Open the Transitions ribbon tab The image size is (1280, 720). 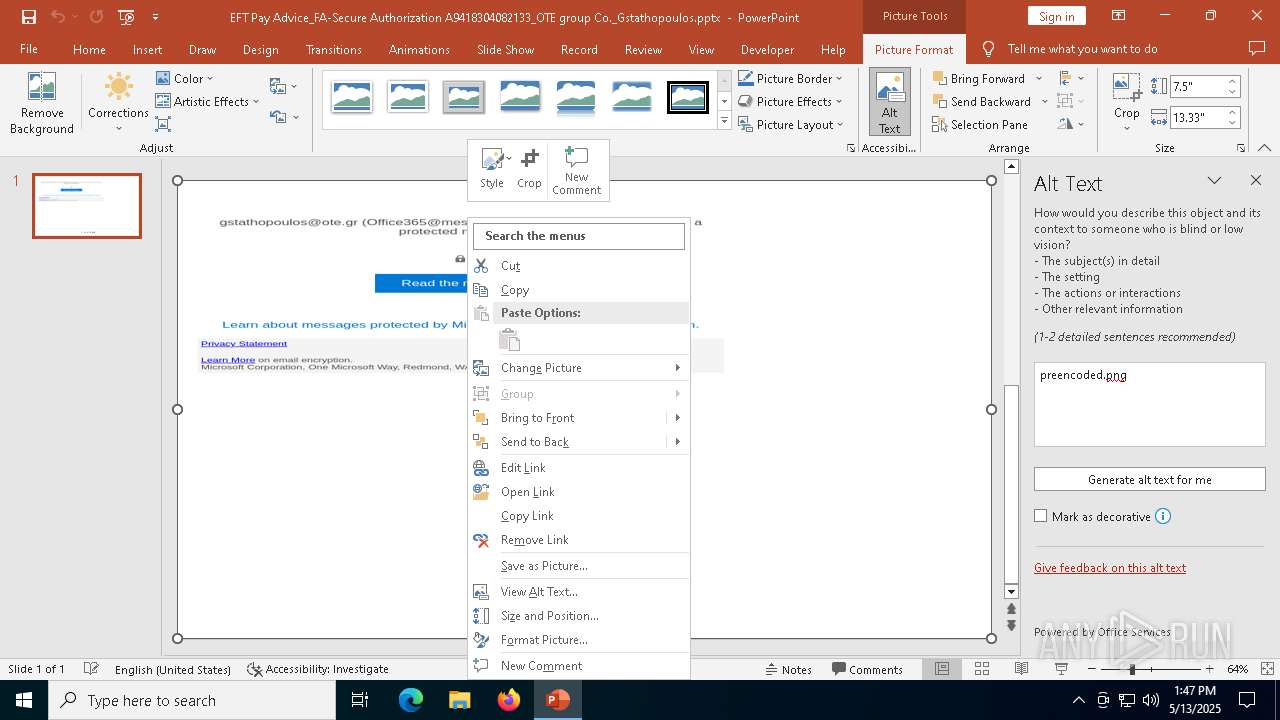334,49
